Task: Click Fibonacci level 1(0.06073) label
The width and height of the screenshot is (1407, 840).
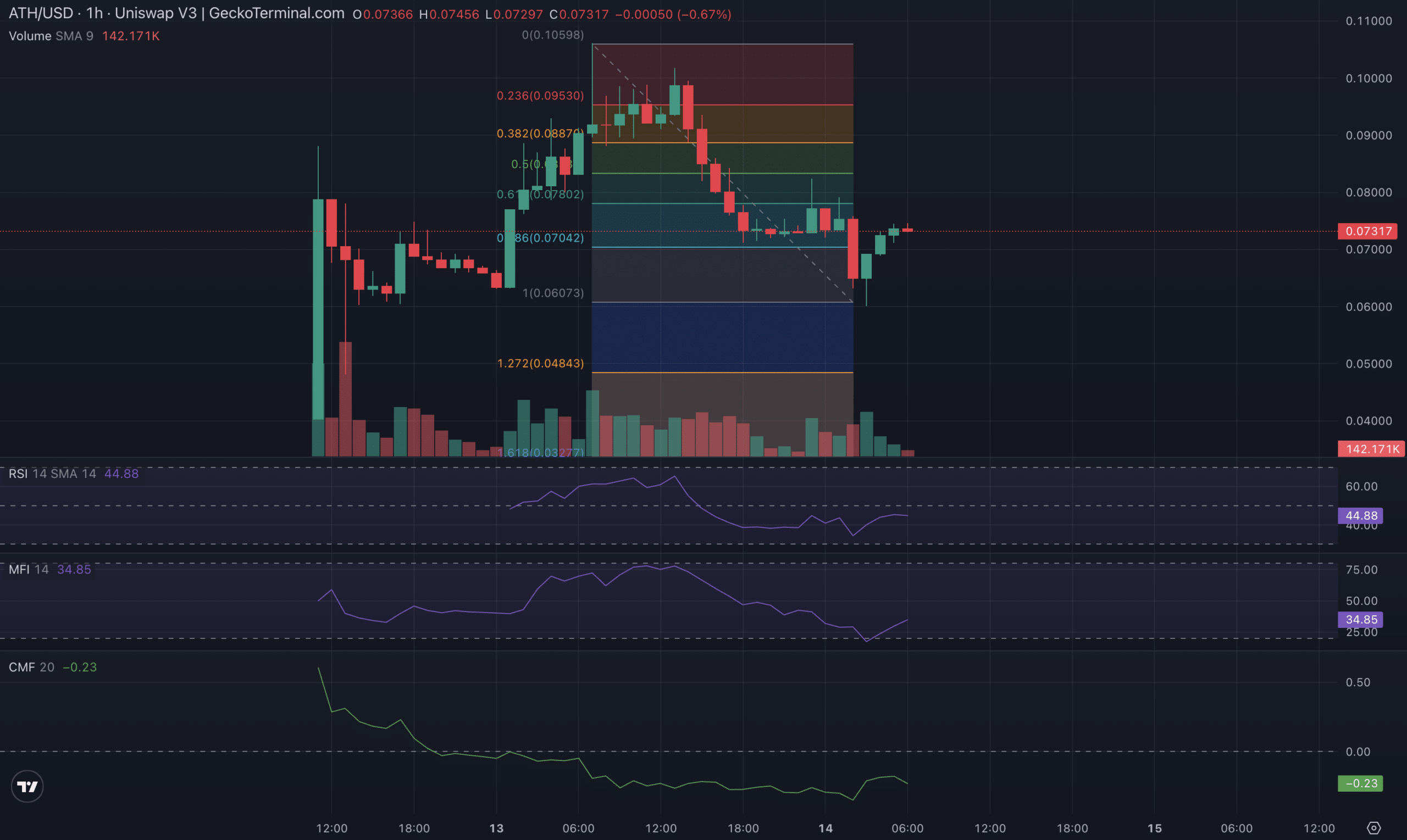Action: [552, 293]
